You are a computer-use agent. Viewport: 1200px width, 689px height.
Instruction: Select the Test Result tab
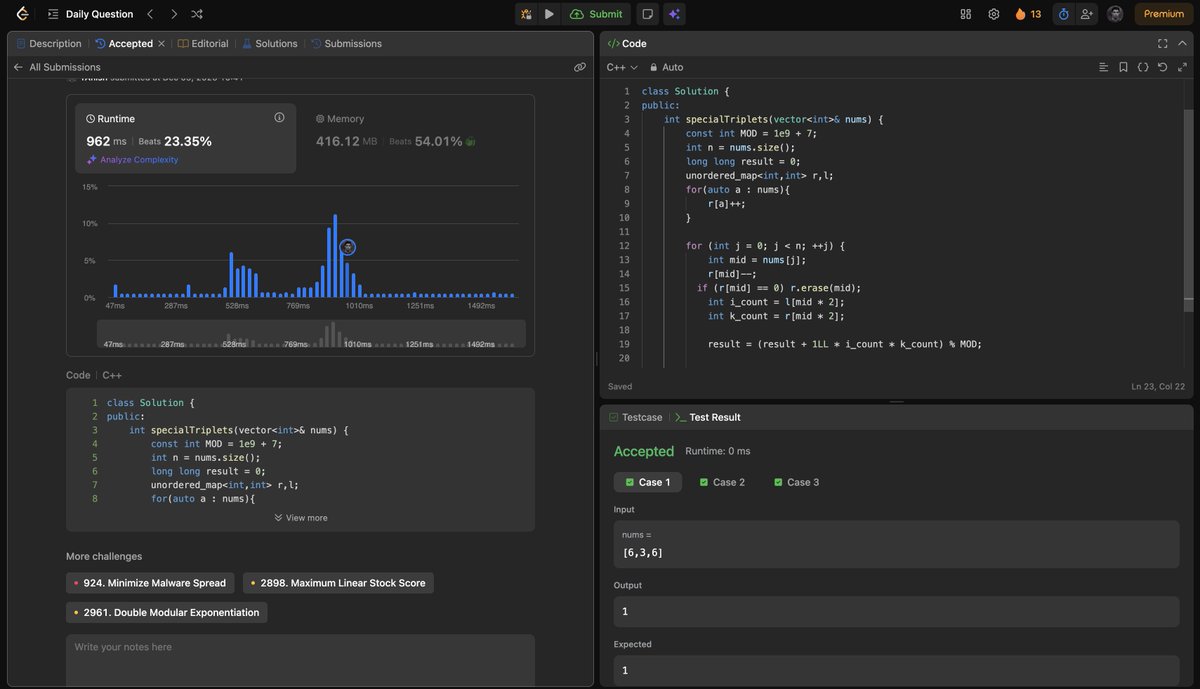coord(708,417)
